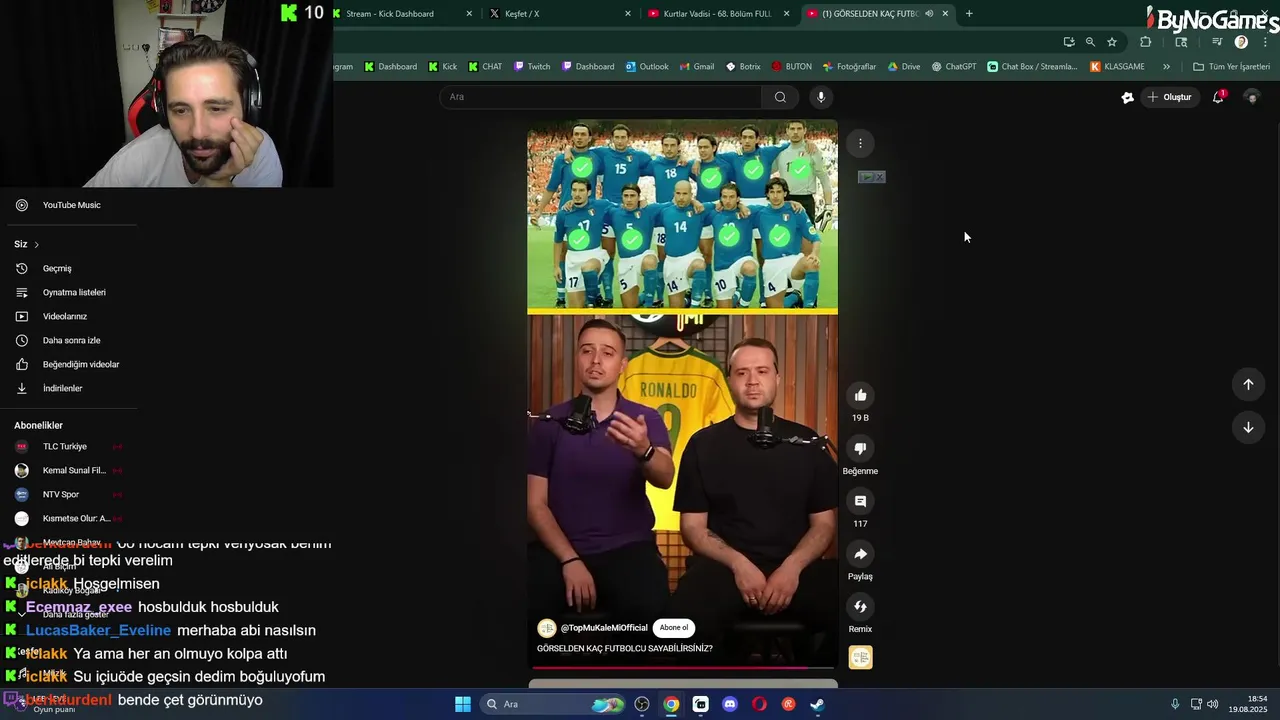Open the Gmail bookmark

pos(697,67)
